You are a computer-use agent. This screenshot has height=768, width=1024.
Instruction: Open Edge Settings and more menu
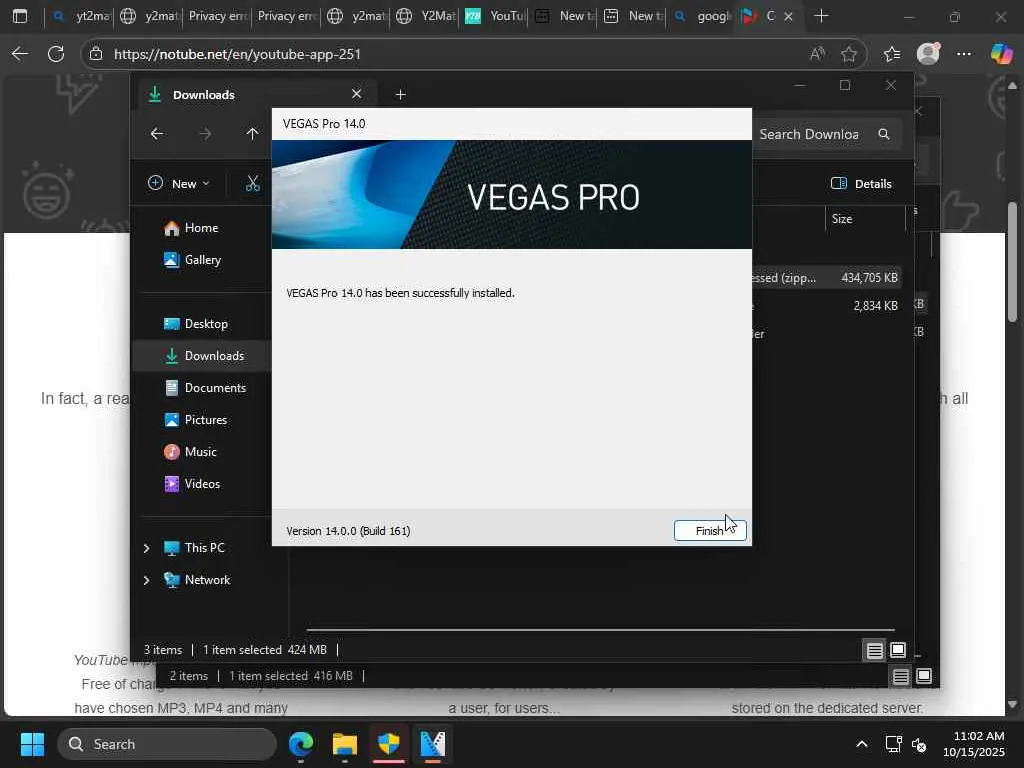(964, 54)
